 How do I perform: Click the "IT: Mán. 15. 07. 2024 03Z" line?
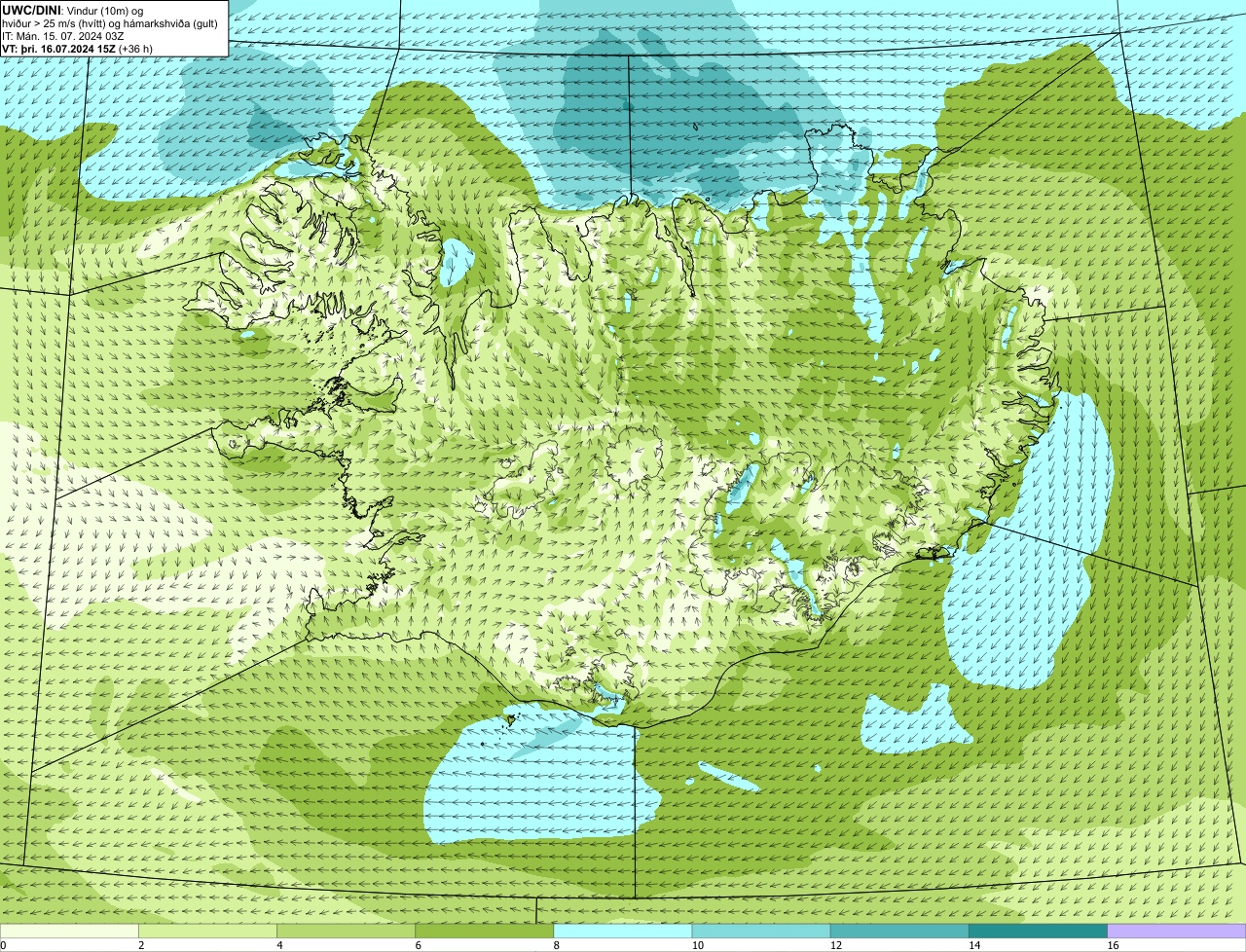(x=64, y=36)
